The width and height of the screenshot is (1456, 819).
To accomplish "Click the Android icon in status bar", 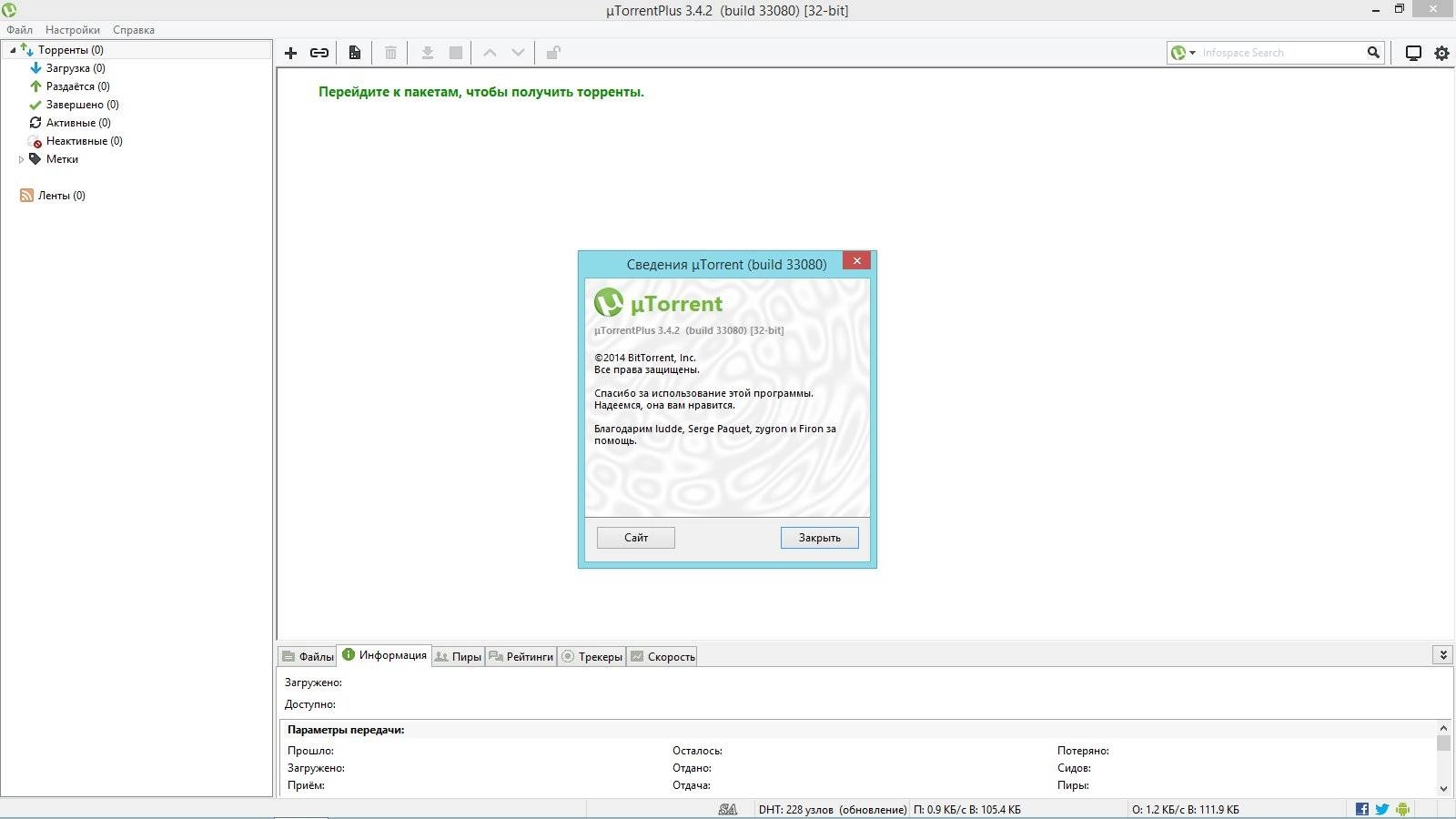I will [1401, 807].
